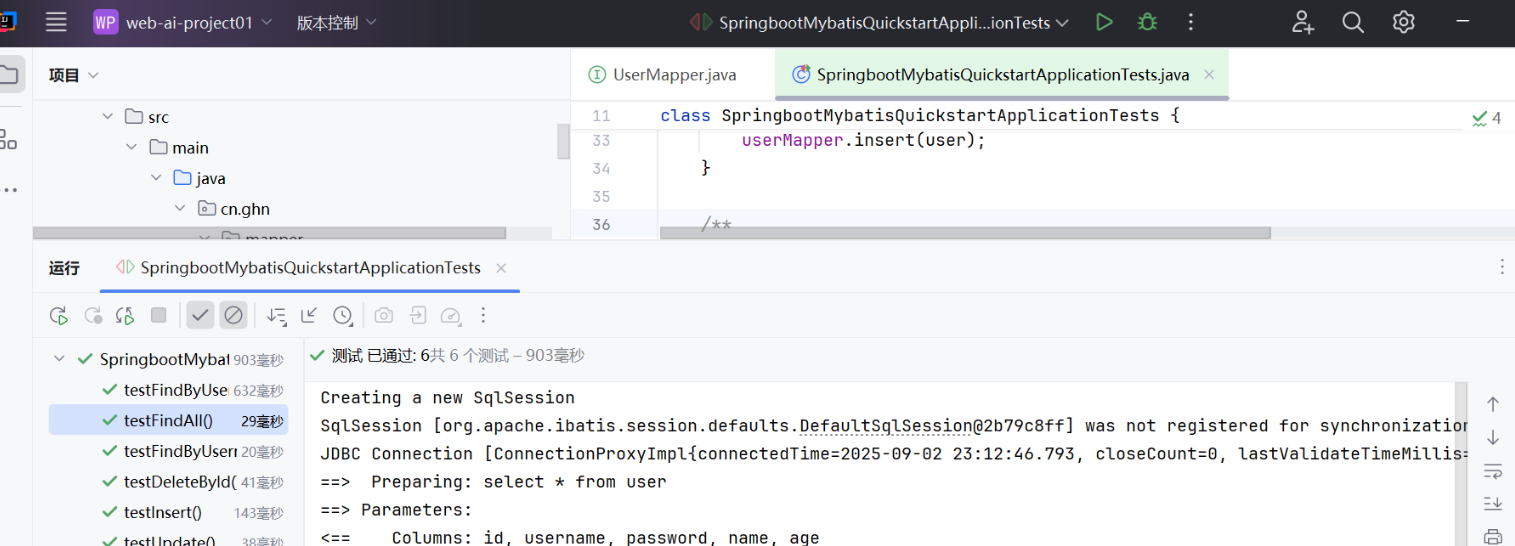Open the Search Everywhere magnifier

[x=1353, y=22]
